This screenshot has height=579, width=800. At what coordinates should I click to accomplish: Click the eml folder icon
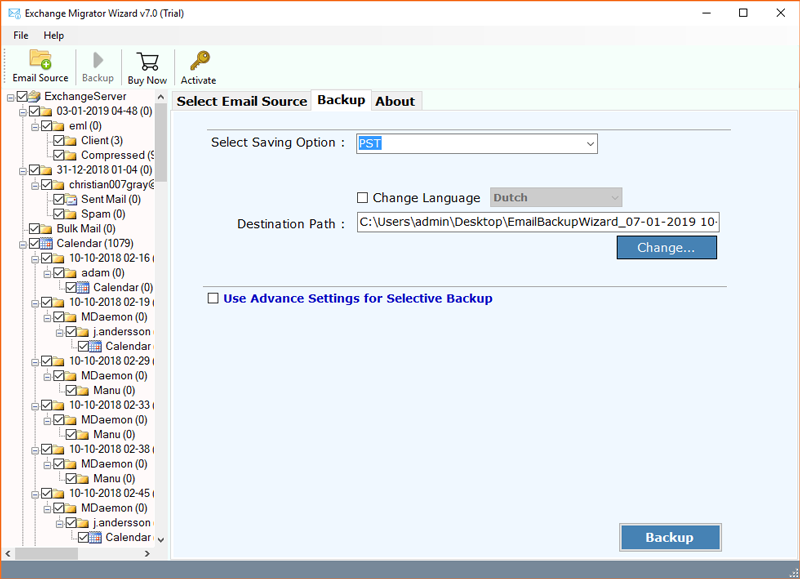point(59,125)
